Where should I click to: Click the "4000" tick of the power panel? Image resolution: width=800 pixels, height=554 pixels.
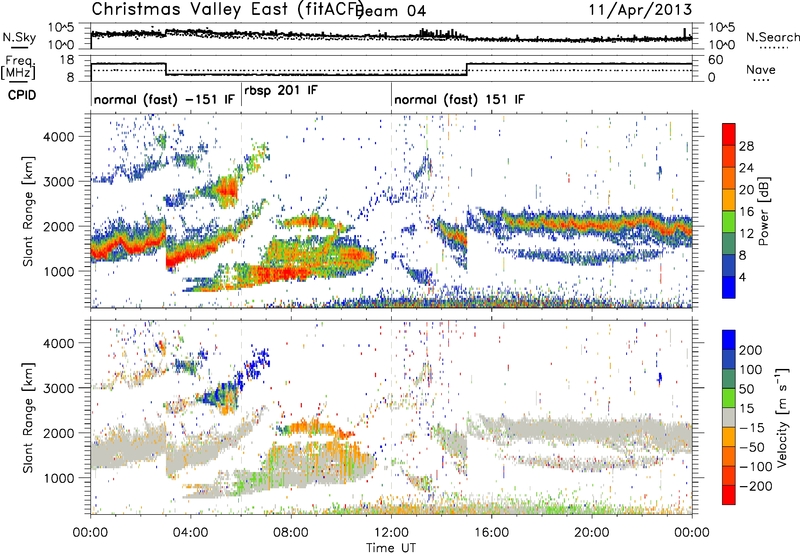(59, 137)
